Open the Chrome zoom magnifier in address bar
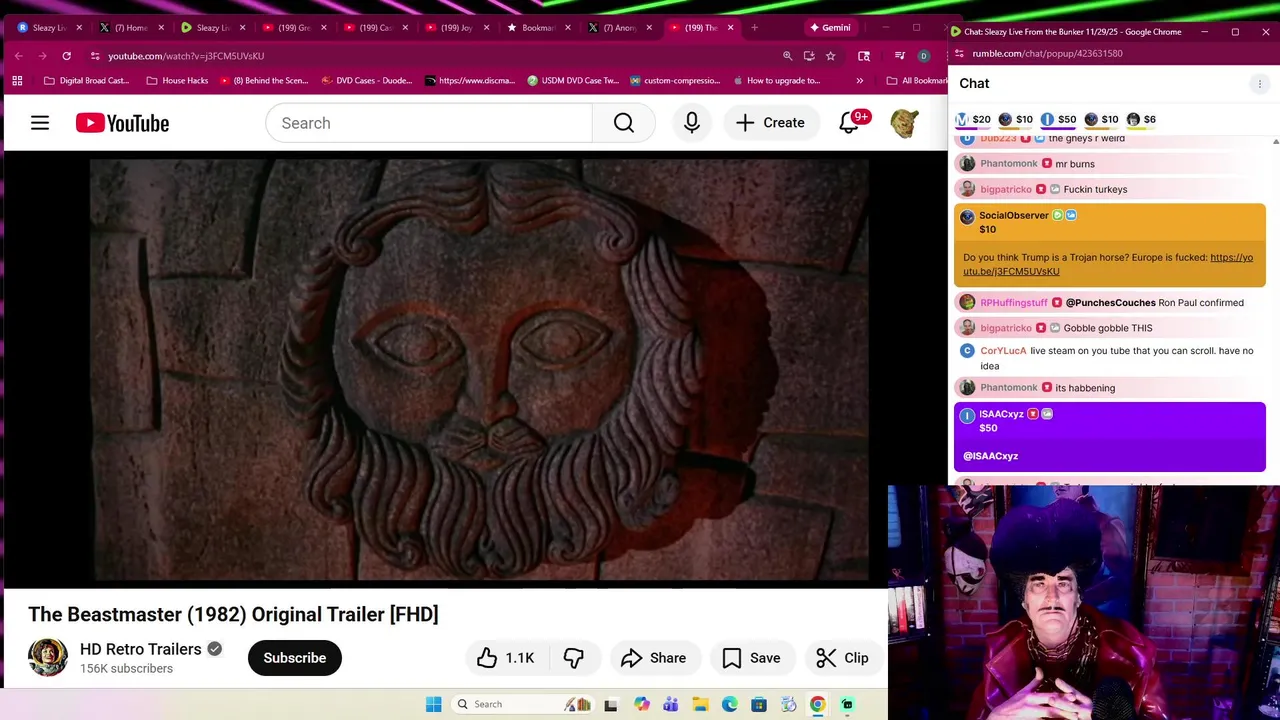This screenshot has width=1280, height=720. (787, 56)
